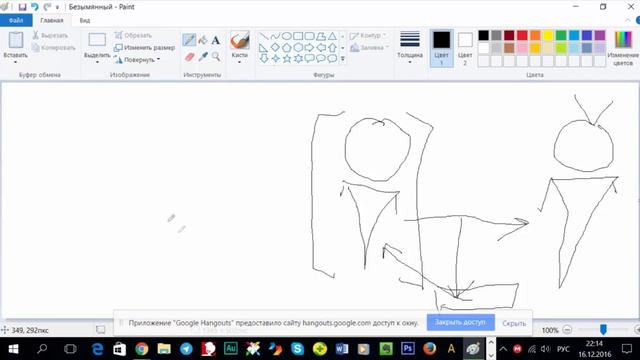Pick the yellow color swatch

[548, 36]
